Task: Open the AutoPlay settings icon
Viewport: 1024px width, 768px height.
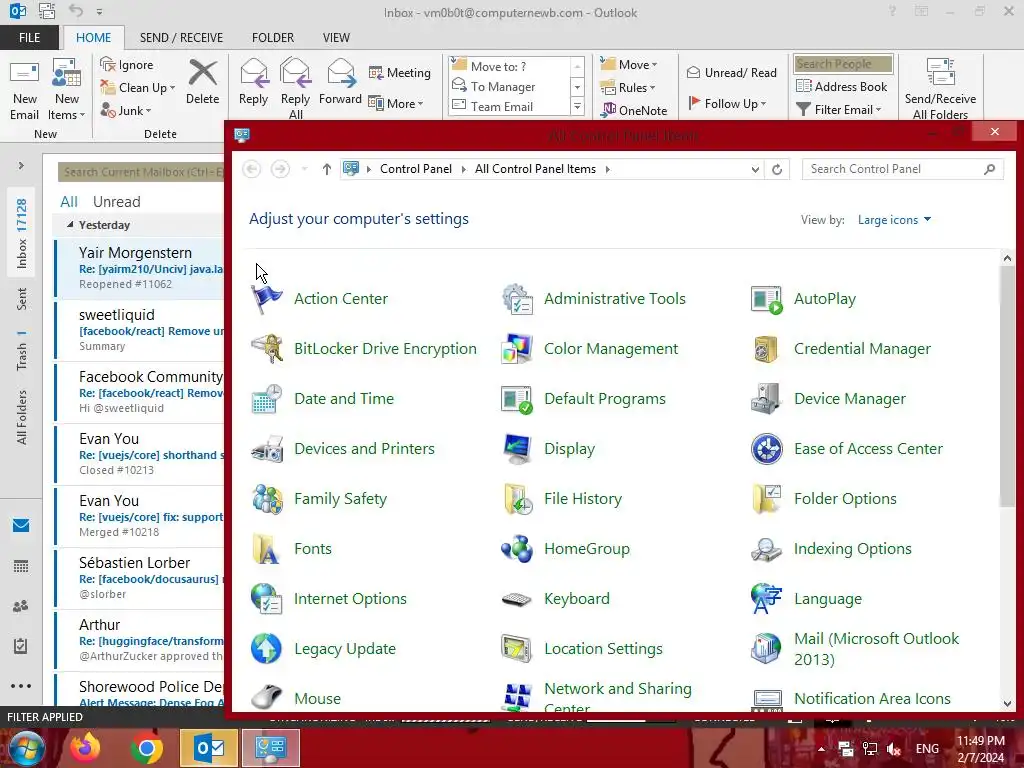Action: tap(804, 298)
